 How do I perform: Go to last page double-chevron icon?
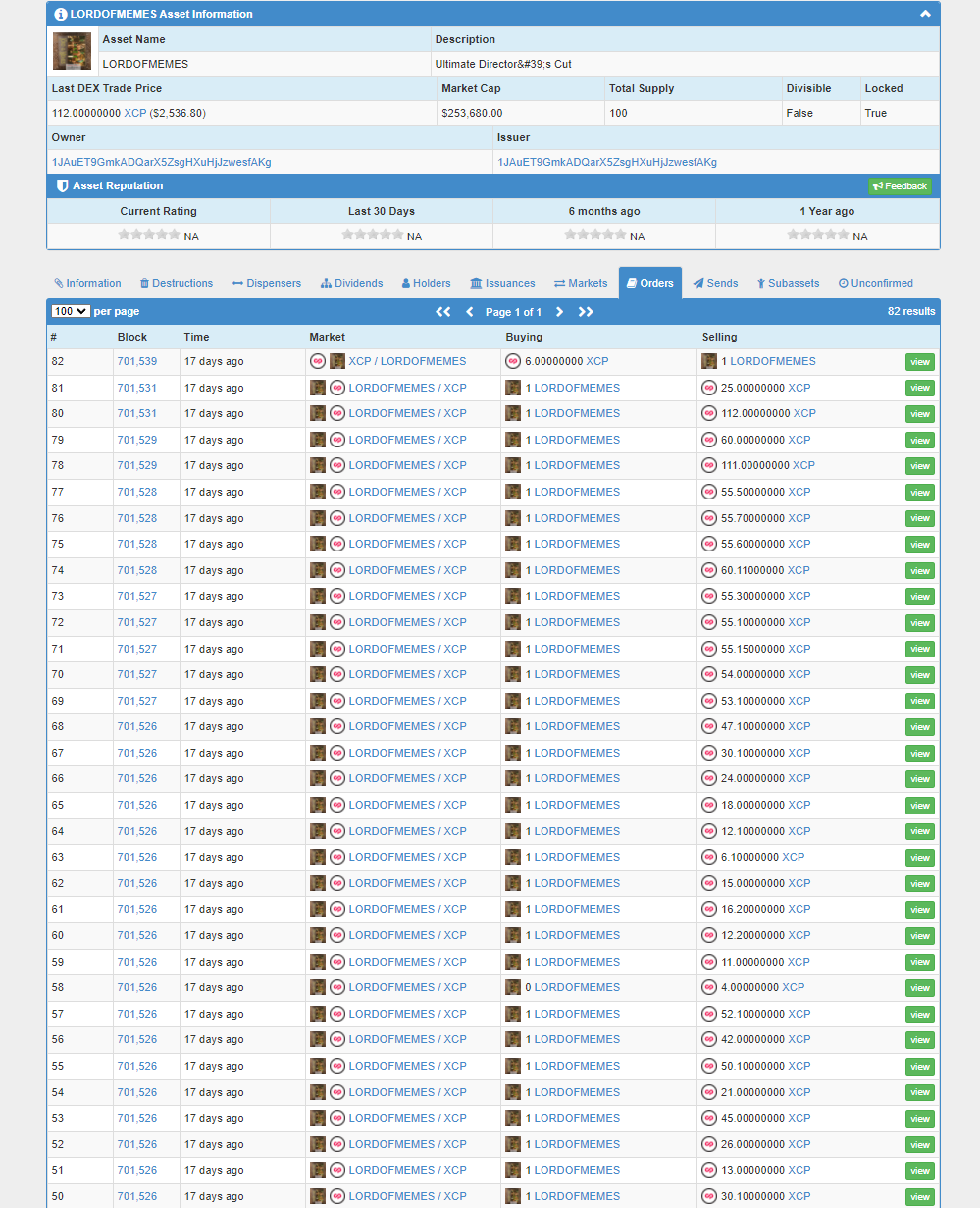click(586, 312)
